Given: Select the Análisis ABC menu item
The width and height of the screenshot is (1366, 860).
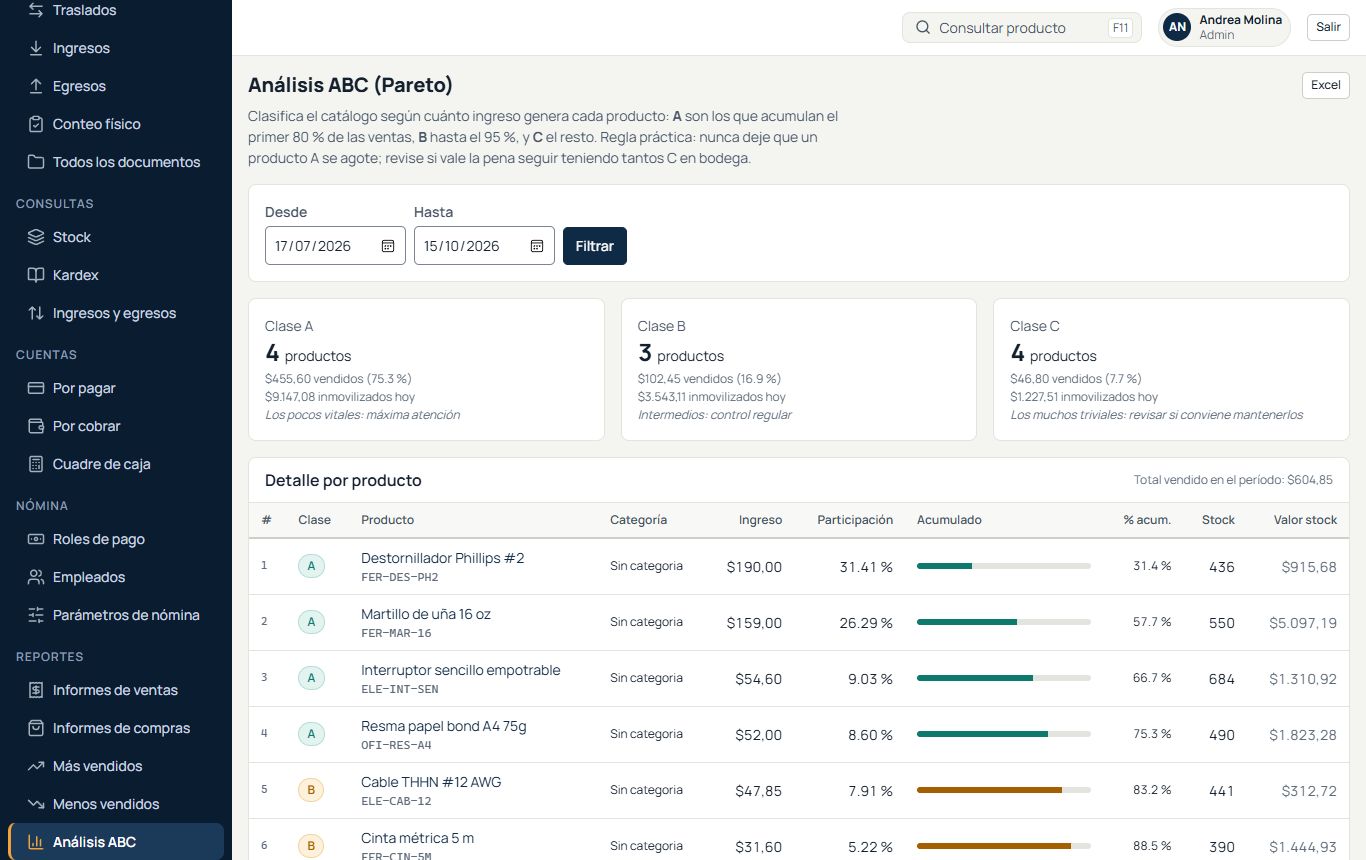Looking at the screenshot, I should [x=116, y=842].
